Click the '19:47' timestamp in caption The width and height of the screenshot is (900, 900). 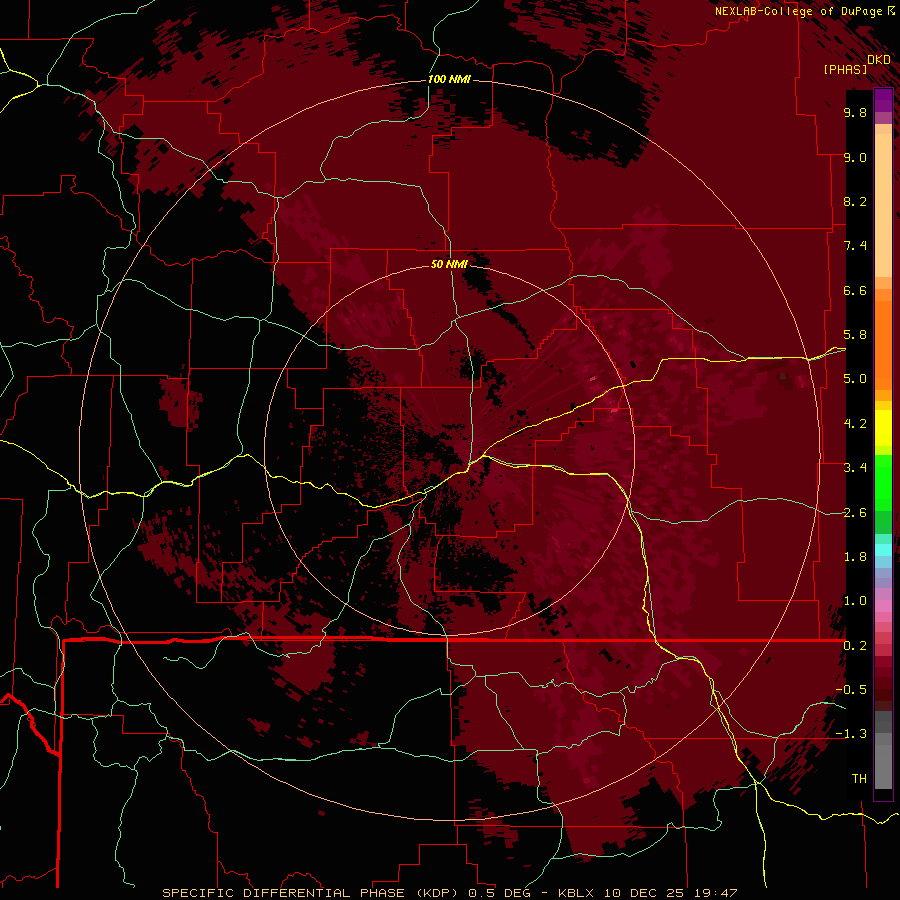pos(715,893)
